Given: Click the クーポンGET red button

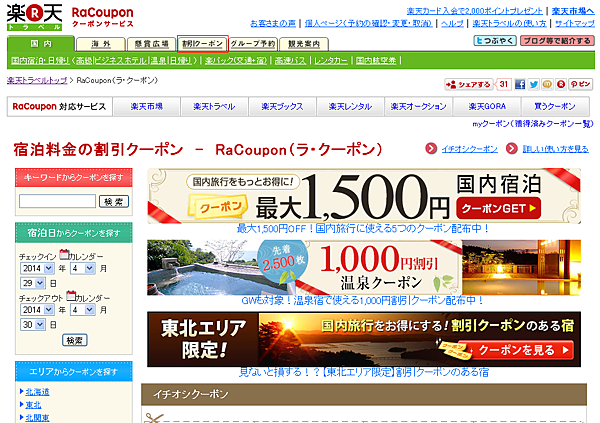Looking at the screenshot, I should coord(499,208).
